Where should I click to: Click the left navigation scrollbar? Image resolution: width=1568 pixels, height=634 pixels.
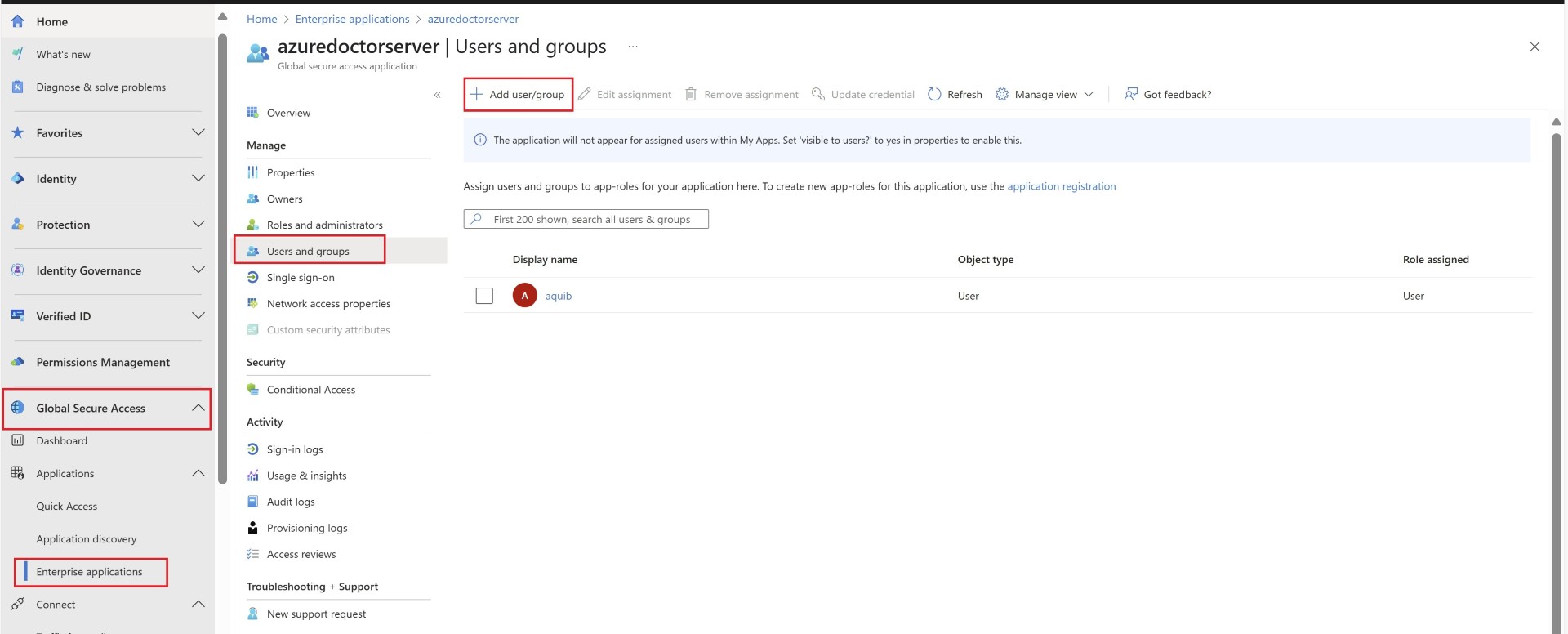[223, 258]
